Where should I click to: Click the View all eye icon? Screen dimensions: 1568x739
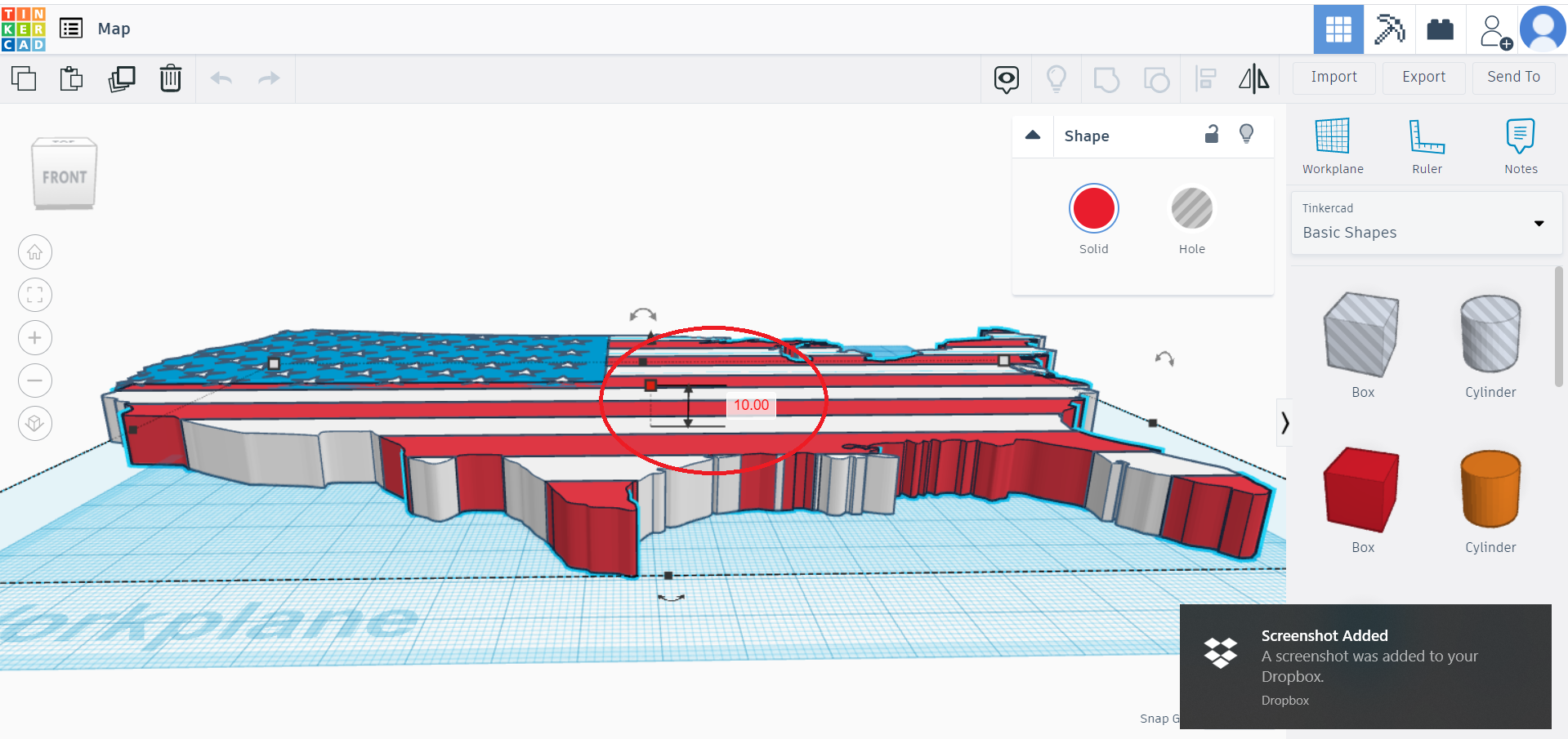pyautogui.click(x=1007, y=79)
